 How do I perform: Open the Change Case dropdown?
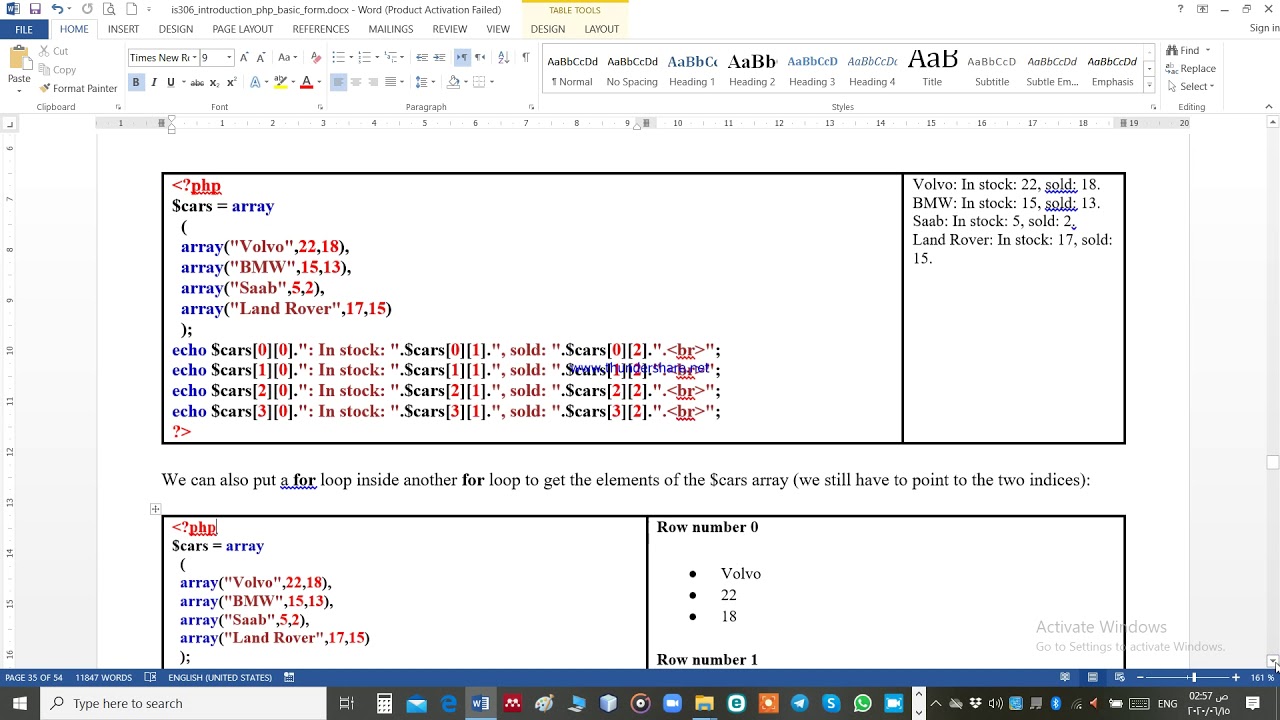(x=287, y=58)
